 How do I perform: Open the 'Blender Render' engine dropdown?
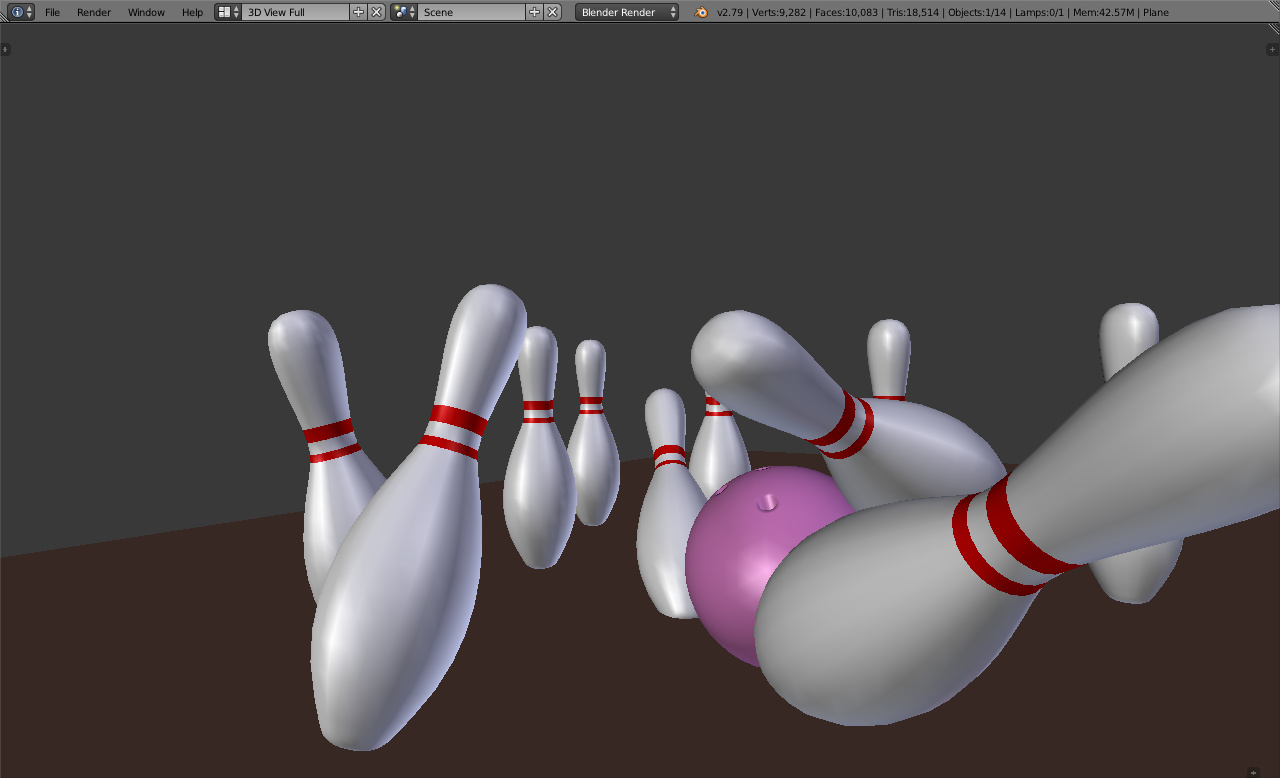click(x=627, y=12)
